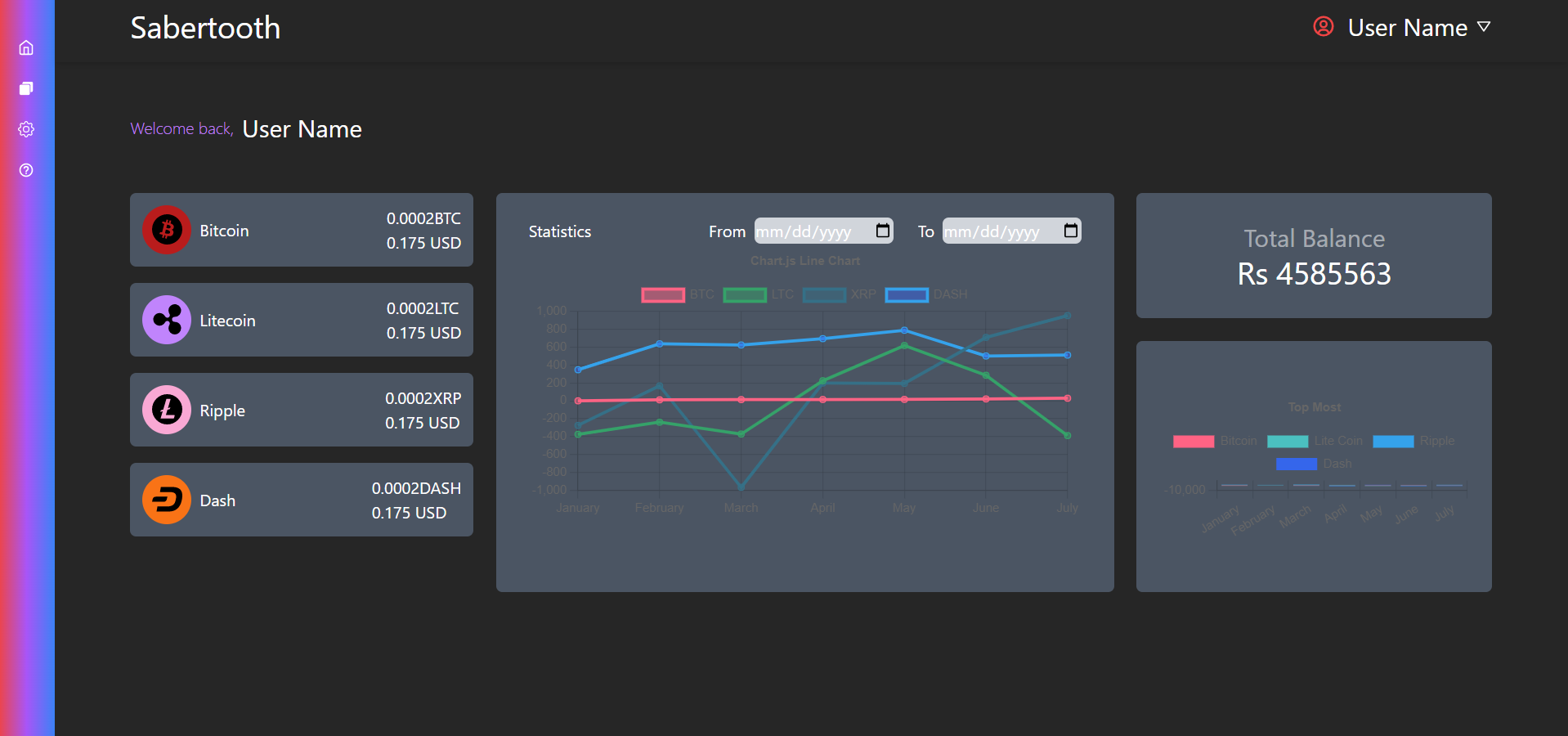This screenshot has height=736, width=1568.
Task: Click the purple Litecoin card logo
Action: tap(167, 320)
